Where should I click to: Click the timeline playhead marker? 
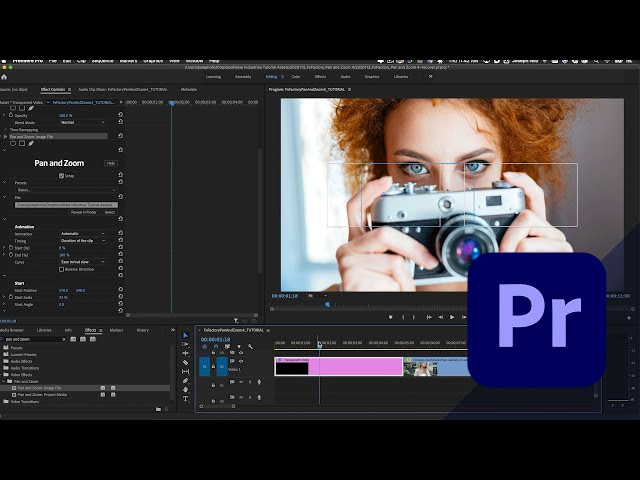coord(320,344)
